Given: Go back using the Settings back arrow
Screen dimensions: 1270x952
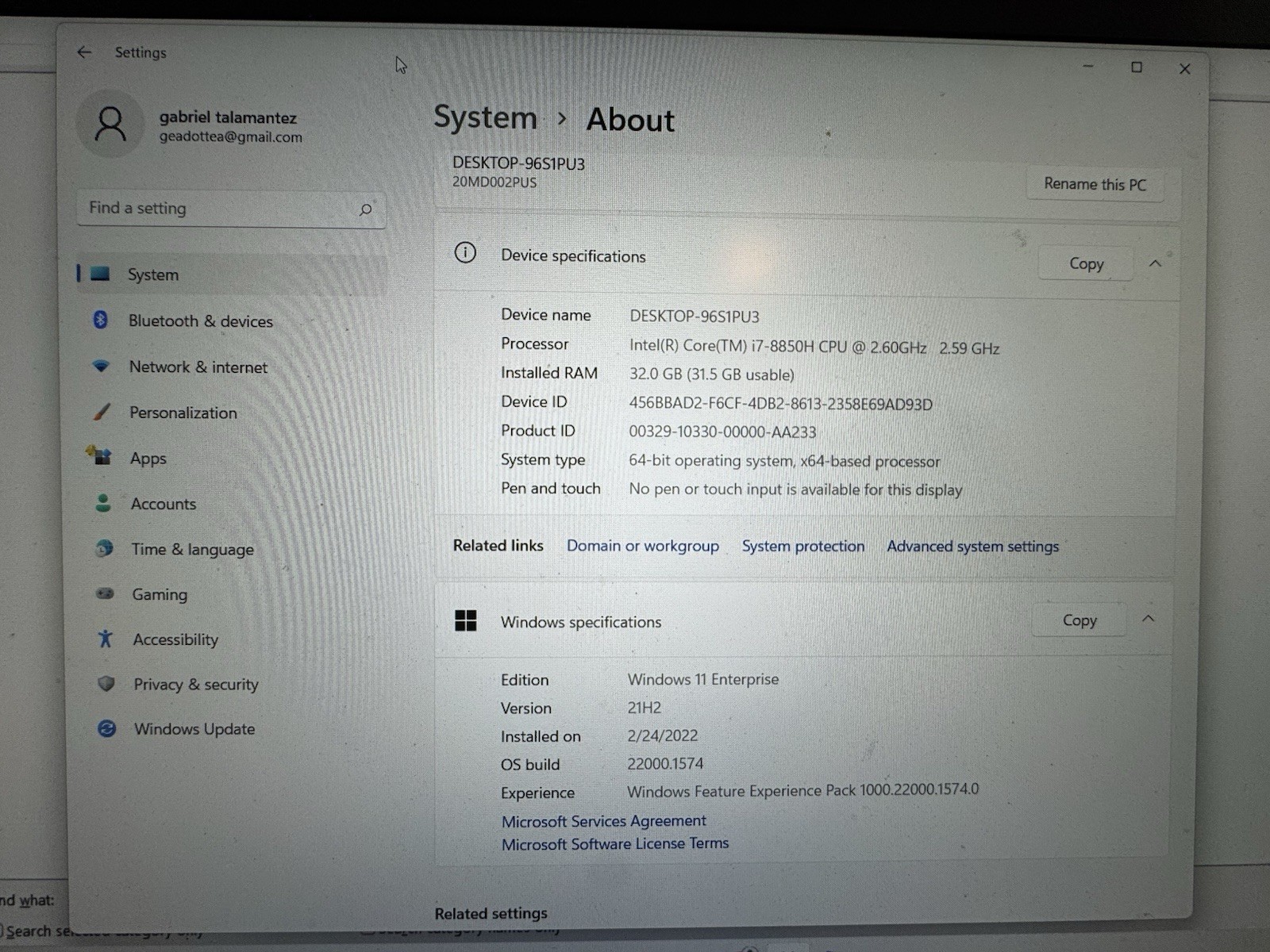Looking at the screenshot, I should [x=84, y=52].
